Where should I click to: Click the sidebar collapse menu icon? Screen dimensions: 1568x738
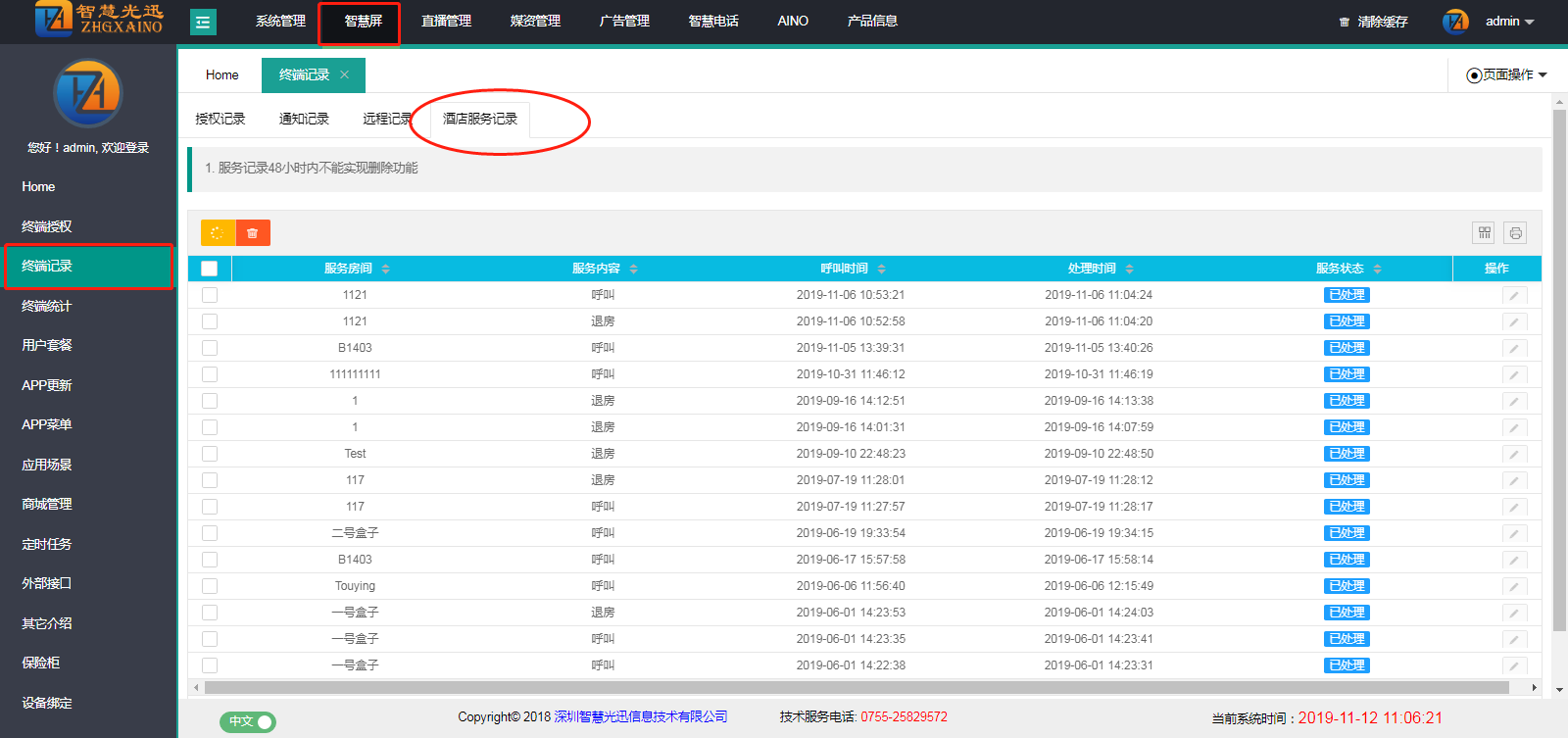tap(203, 22)
